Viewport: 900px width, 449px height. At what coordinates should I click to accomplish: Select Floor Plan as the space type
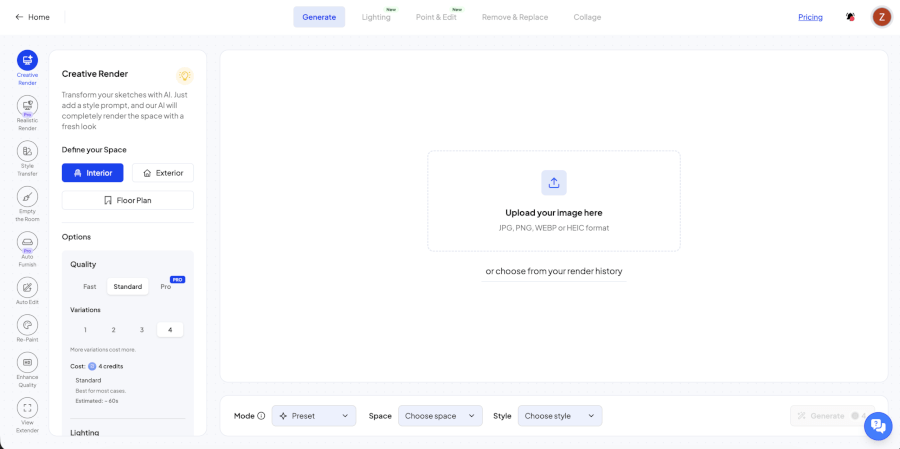(127, 200)
